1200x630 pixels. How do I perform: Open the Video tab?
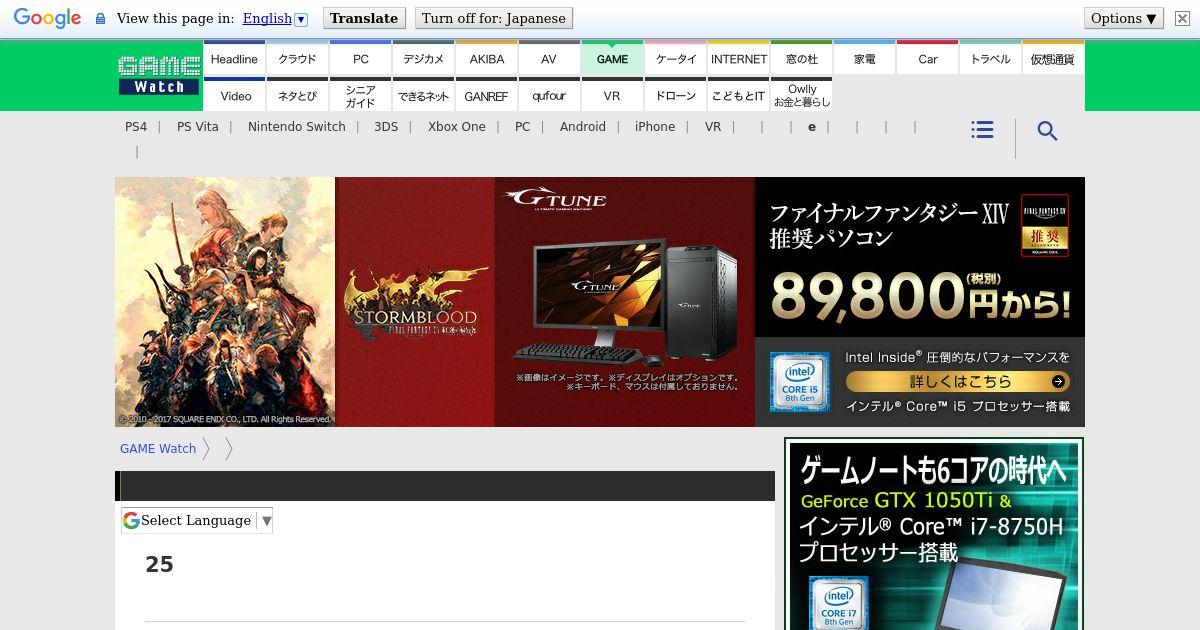[x=234, y=95]
